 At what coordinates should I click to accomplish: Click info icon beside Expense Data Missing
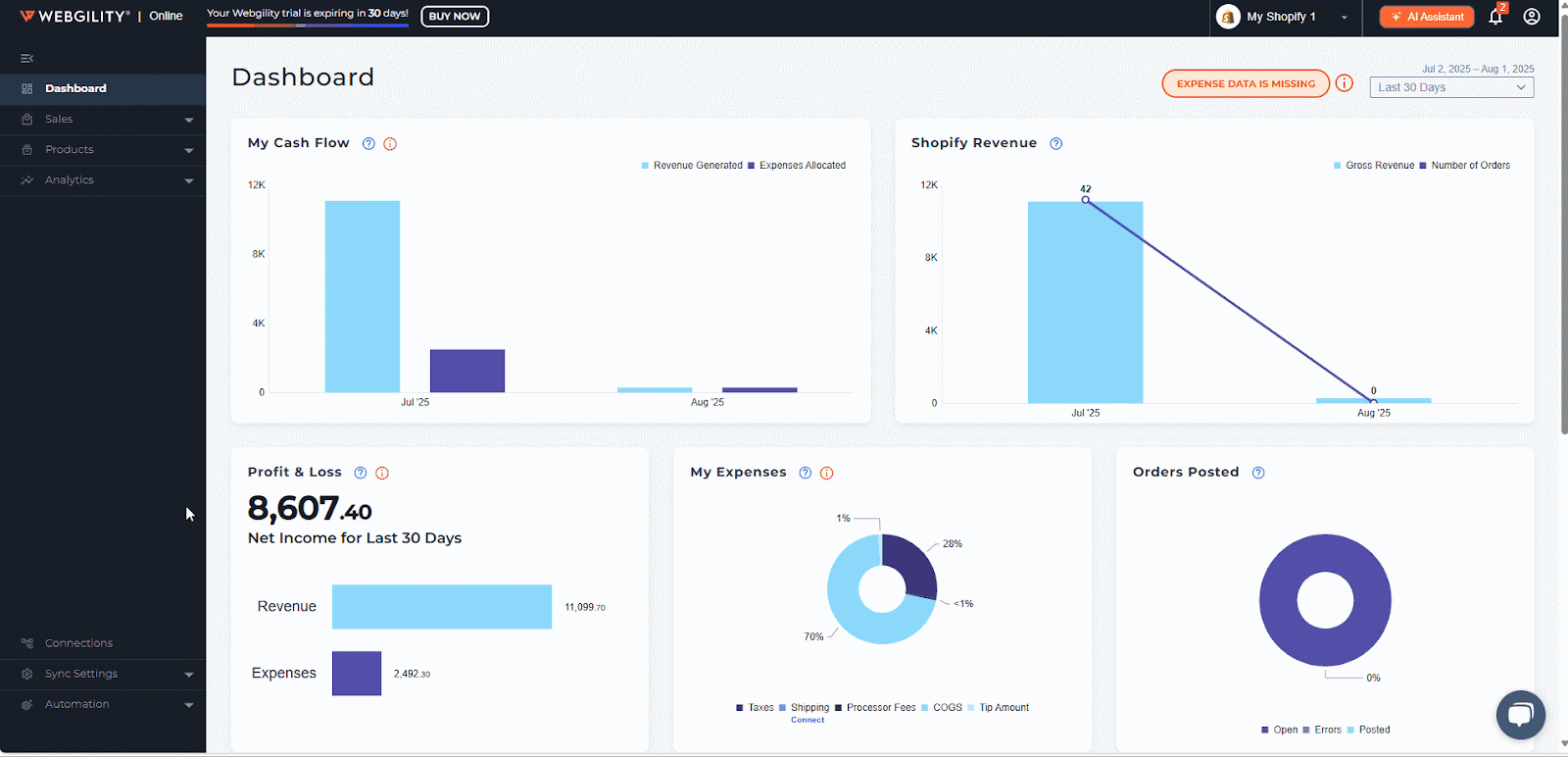click(1345, 83)
